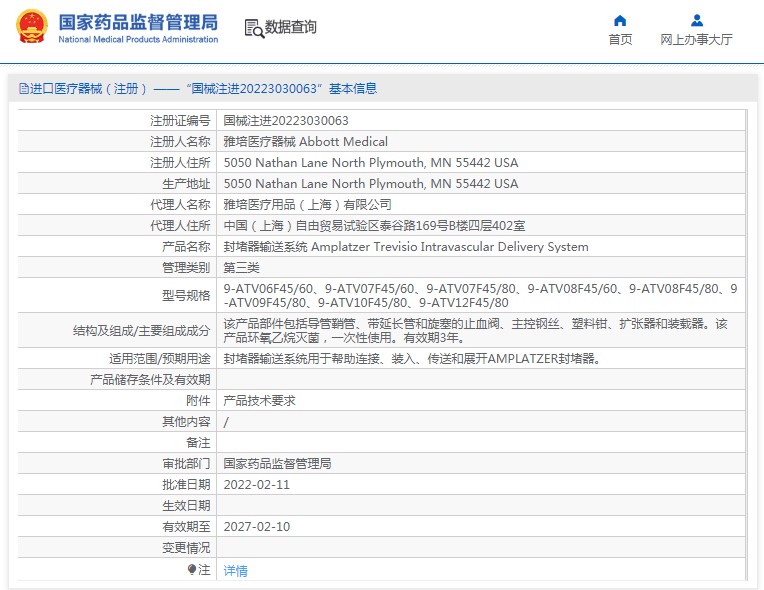Image resolution: width=764 pixels, height=590 pixels.
Task: Click the 备注 label
Action: (198, 442)
